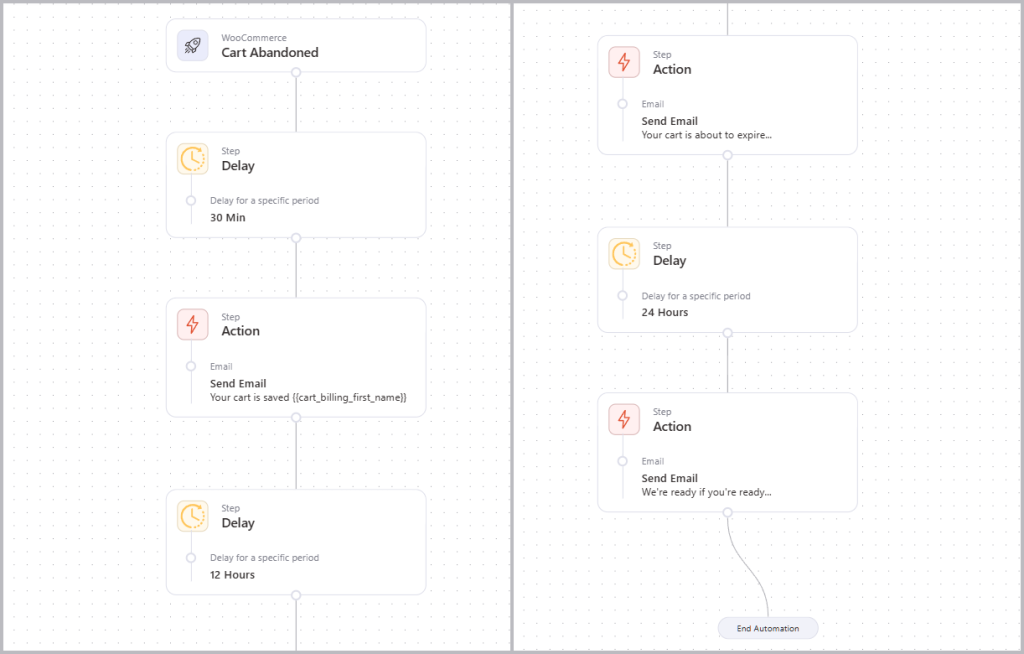Open the Cart Abandoned trigger card
The width and height of the screenshot is (1024, 654).
pyautogui.click(x=296, y=44)
